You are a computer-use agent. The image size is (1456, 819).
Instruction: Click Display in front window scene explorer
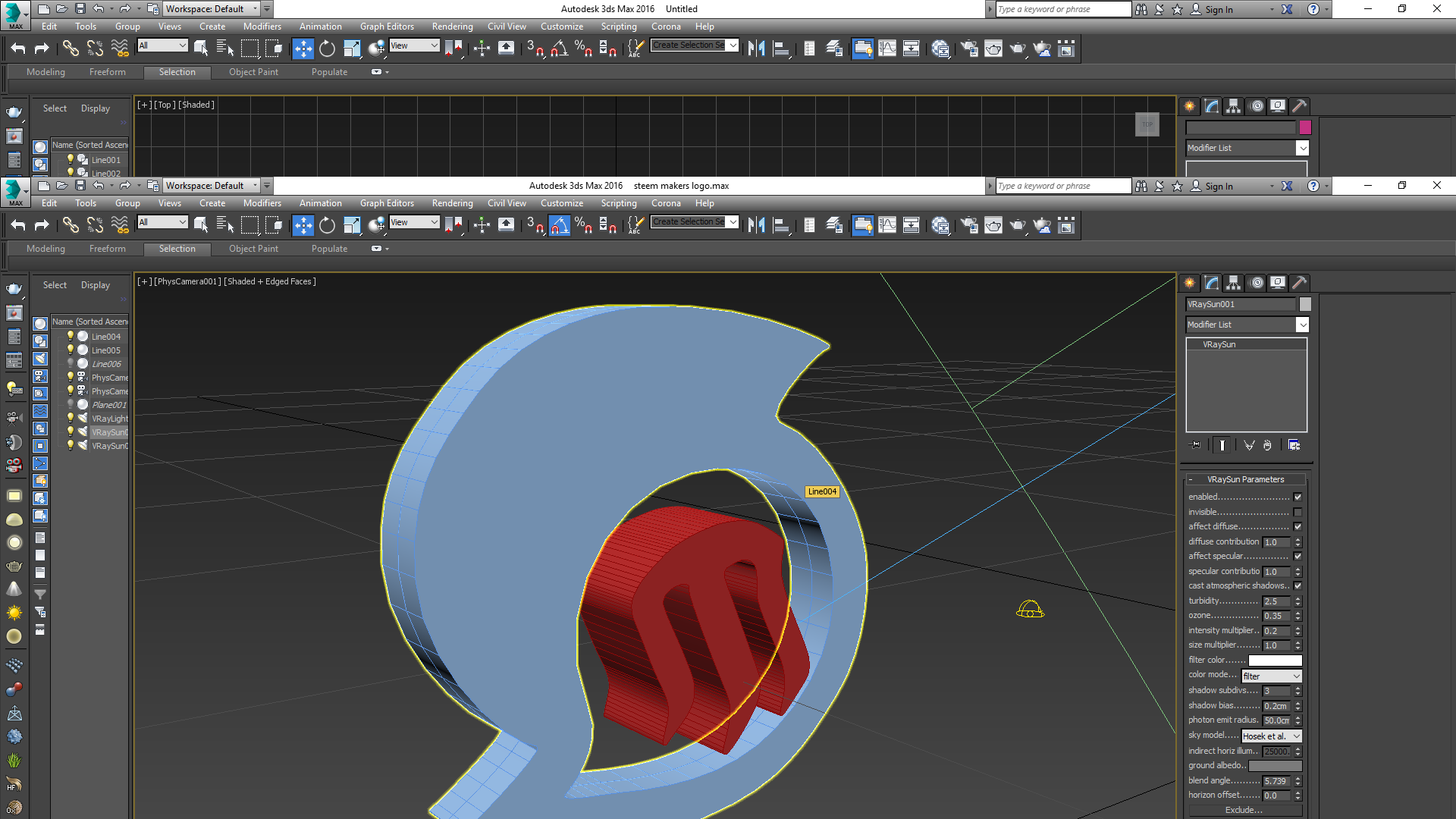(96, 285)
